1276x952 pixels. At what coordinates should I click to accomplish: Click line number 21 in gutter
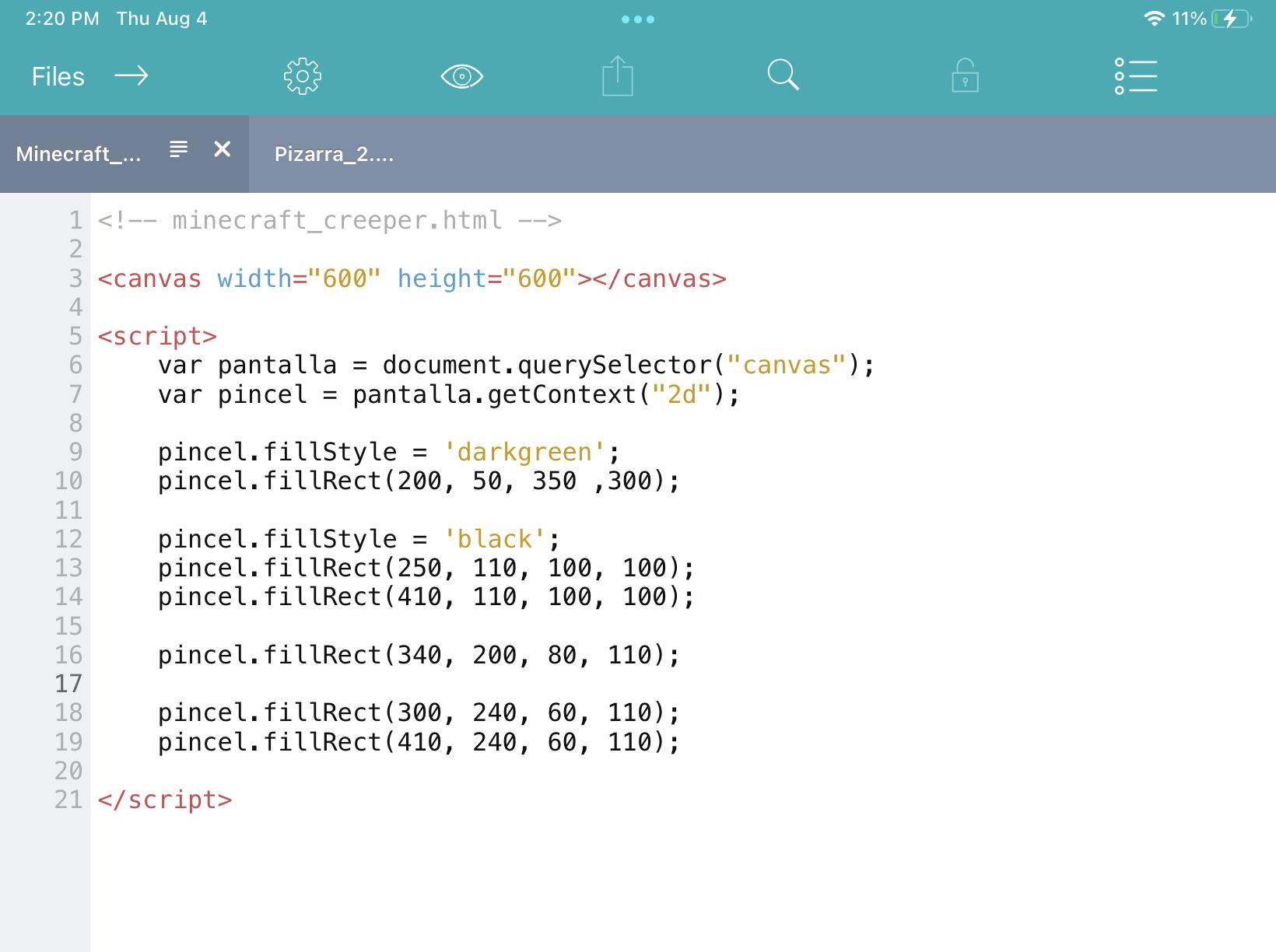coord(68,800)
